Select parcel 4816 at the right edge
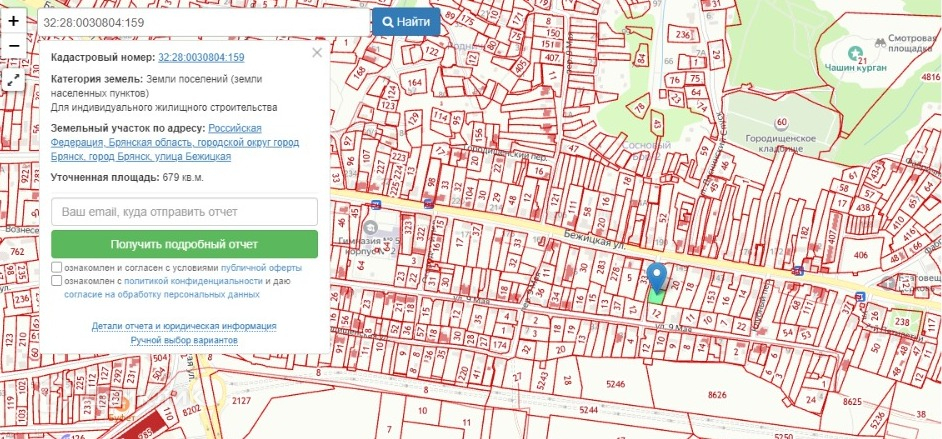Screen dimensions: 942x439 point(930,77)
